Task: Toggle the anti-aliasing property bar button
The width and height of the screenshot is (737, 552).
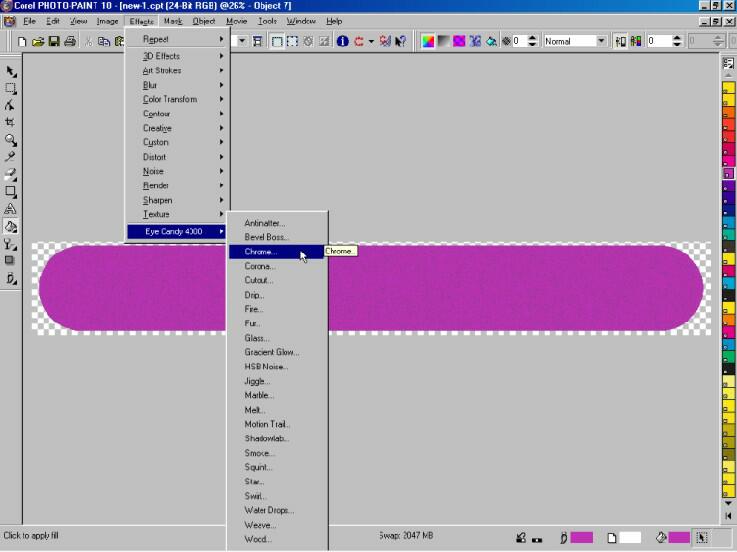Action: click(620, 41)
